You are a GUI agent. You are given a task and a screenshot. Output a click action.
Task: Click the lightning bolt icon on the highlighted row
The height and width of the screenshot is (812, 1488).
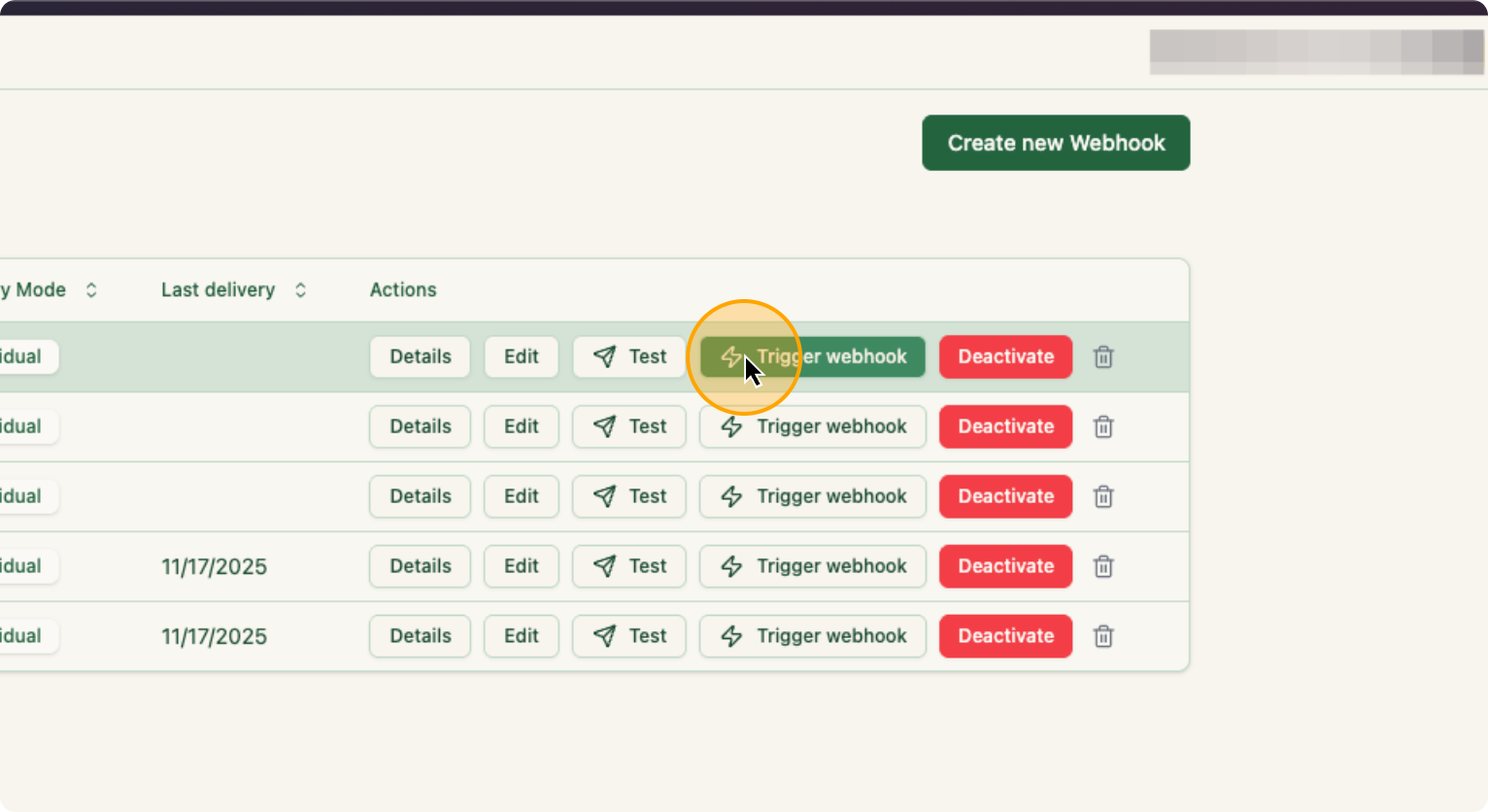731,356
